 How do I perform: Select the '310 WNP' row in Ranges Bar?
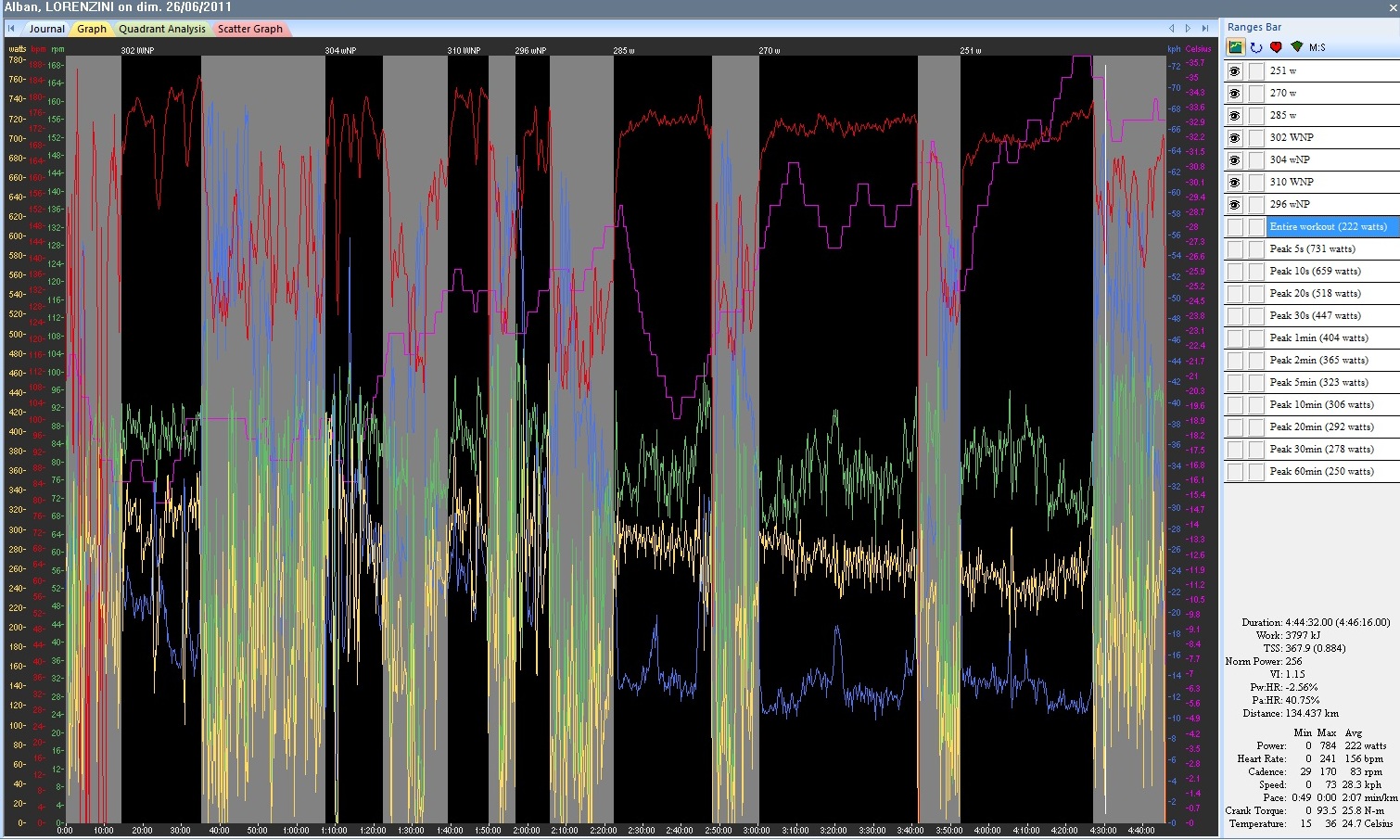click(x=1333, y=182)
